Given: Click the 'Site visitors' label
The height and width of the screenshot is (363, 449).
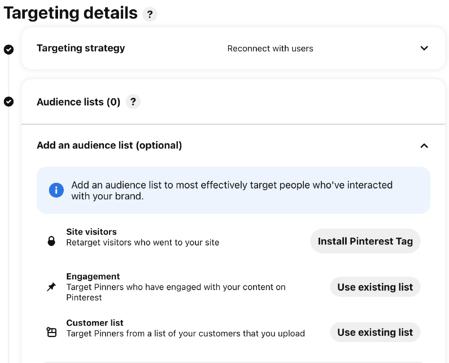Looking at the screenshot, I should click(x=91, y=232).
